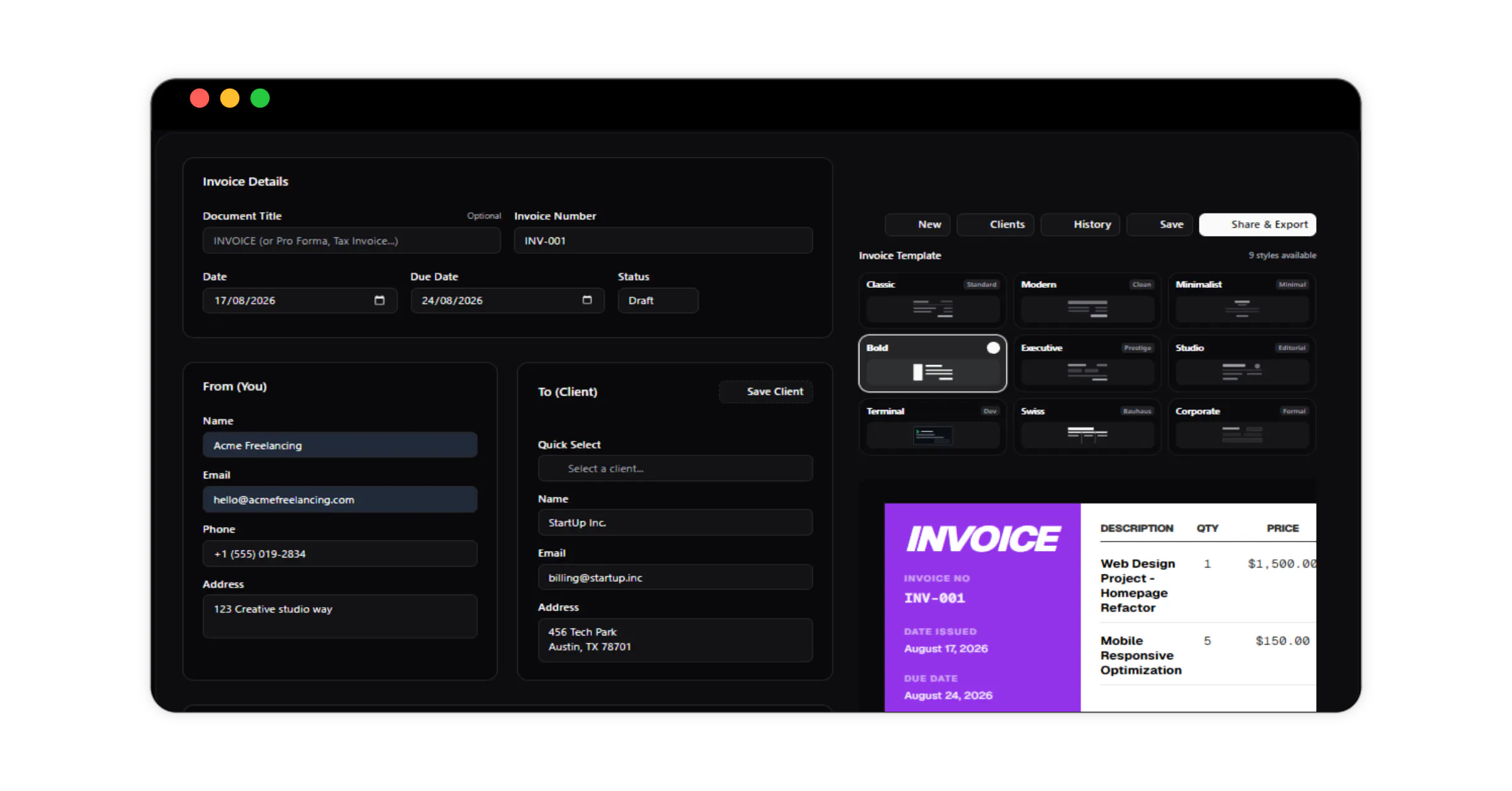Screen dimensions: 1512x791
Task: Click the Save Client button
Action: pyautogui.click(x=765, y=392)
